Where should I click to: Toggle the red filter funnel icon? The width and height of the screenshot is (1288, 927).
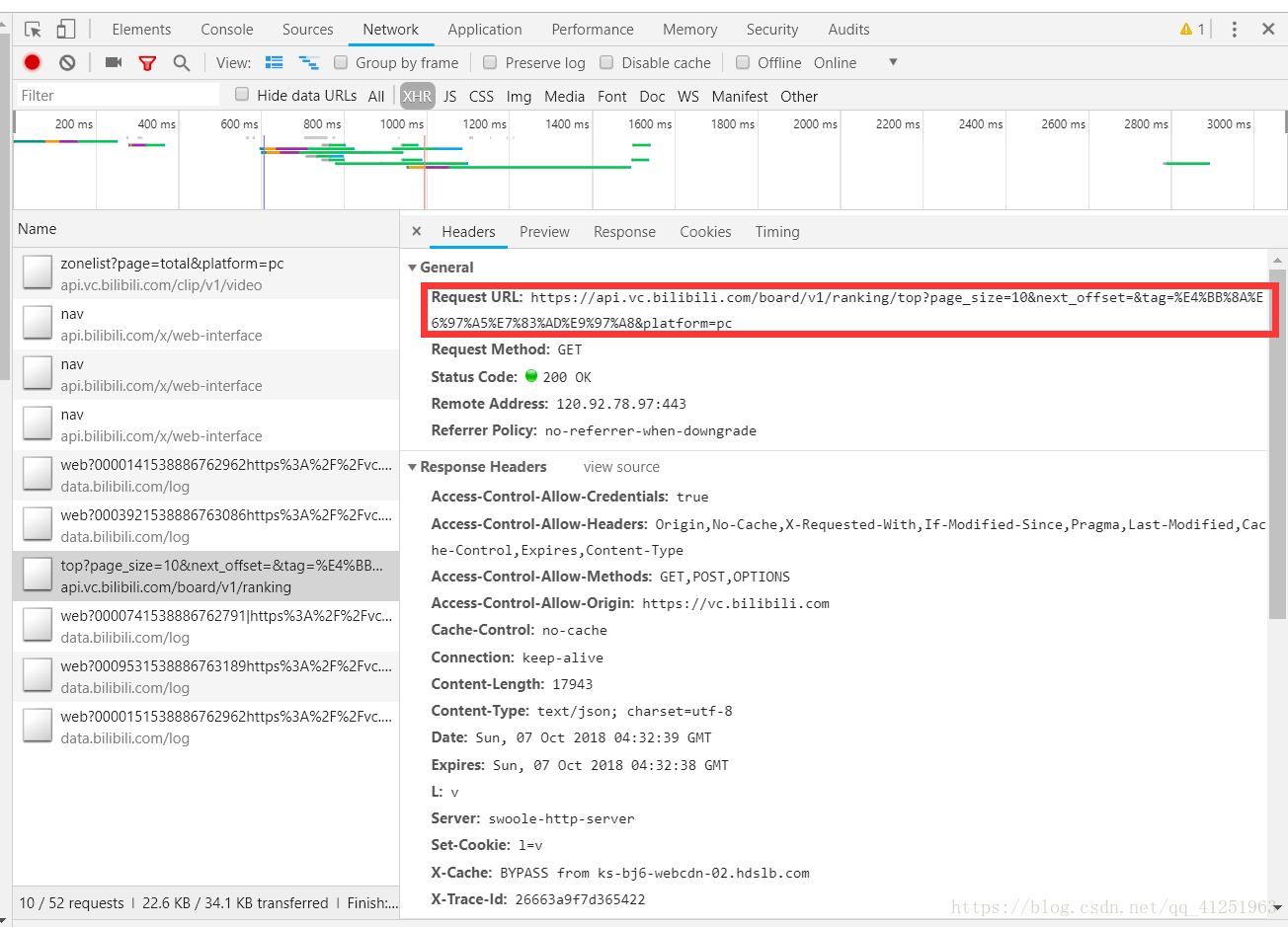pyautogui.click(x=147, y=63)
